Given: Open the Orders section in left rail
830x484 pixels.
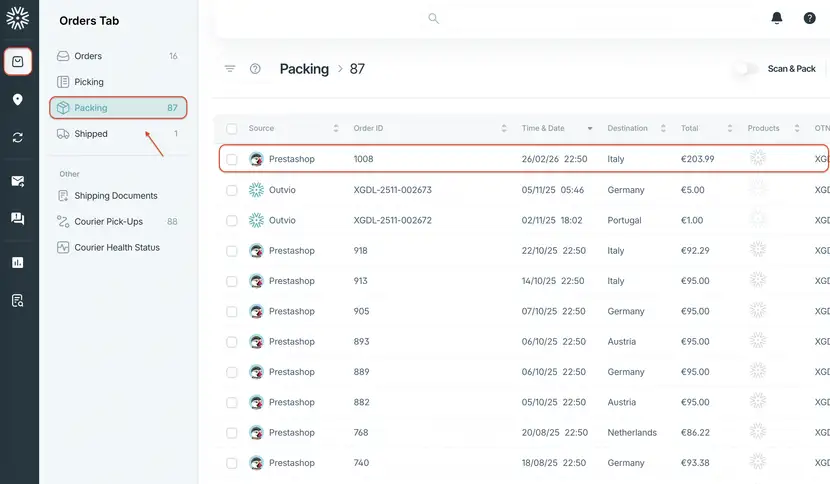Looking at the screenshot, I should click(x=17, y=61).
